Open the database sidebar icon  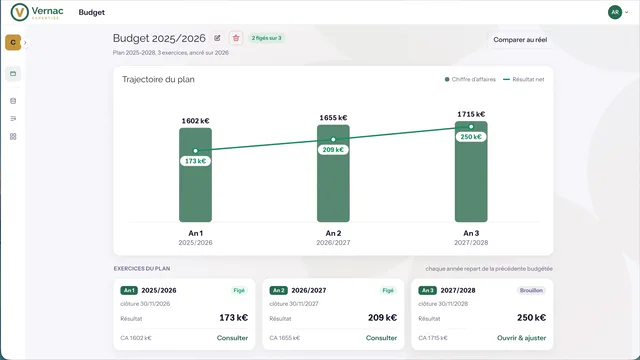tap(13, 101)
